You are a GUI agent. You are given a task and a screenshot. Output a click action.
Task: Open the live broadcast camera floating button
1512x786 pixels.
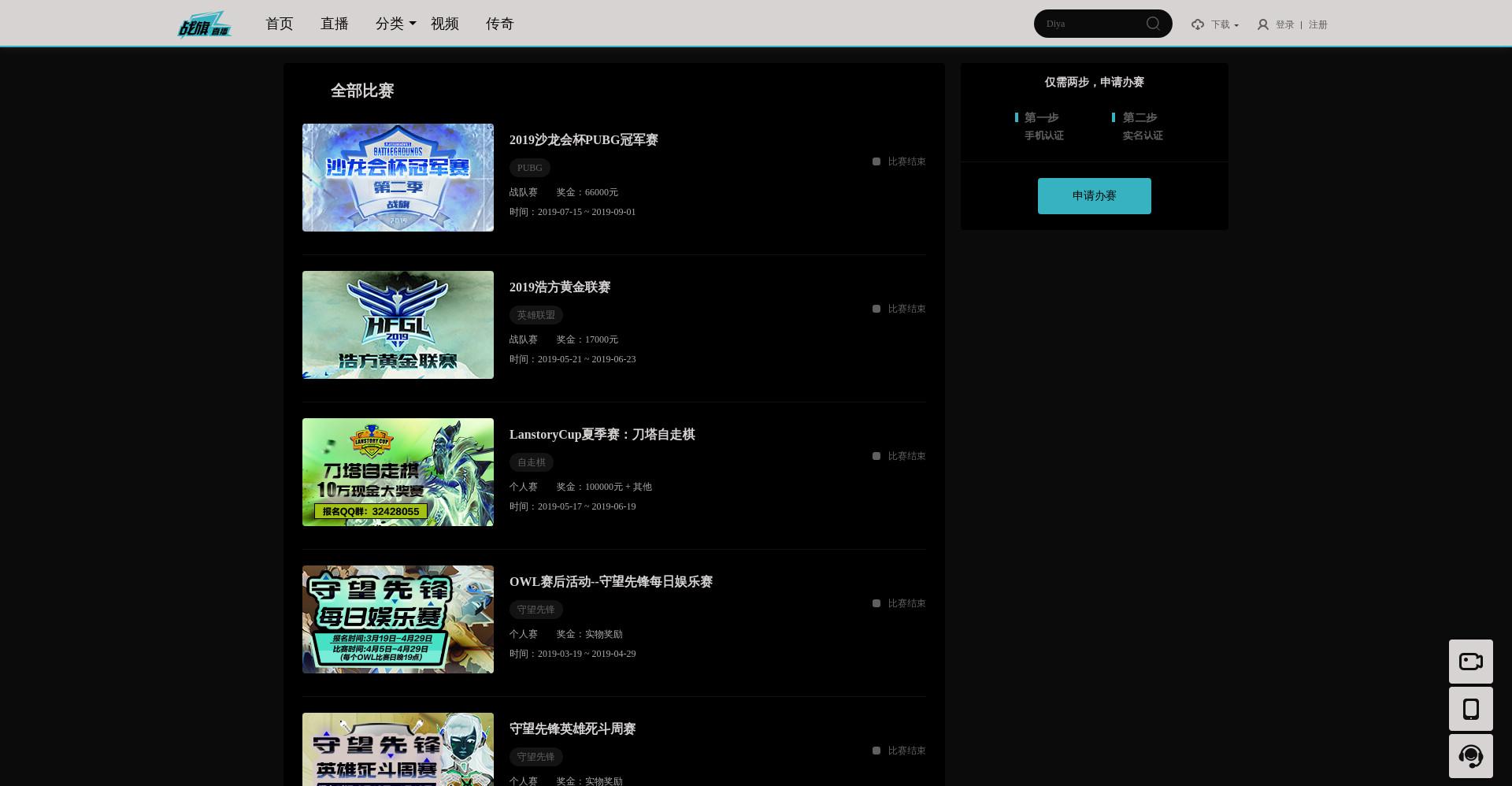pyautogui.click(x=1471, y=662)
